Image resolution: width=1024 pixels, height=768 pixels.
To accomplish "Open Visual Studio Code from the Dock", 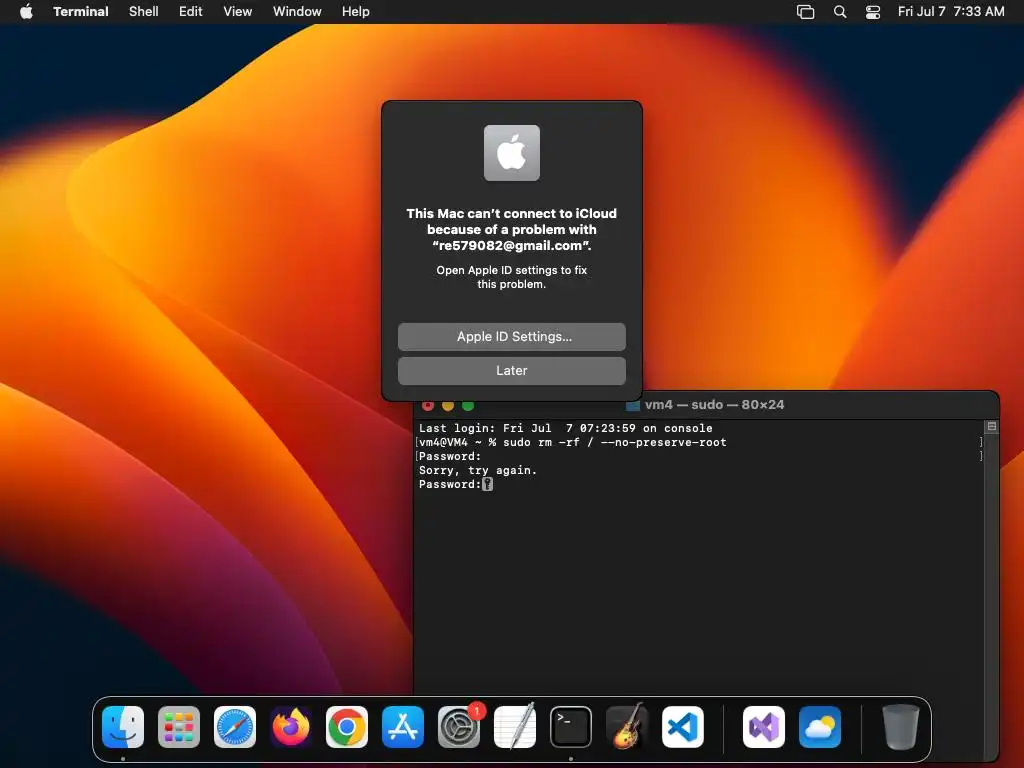I will [x=683, y=727].
